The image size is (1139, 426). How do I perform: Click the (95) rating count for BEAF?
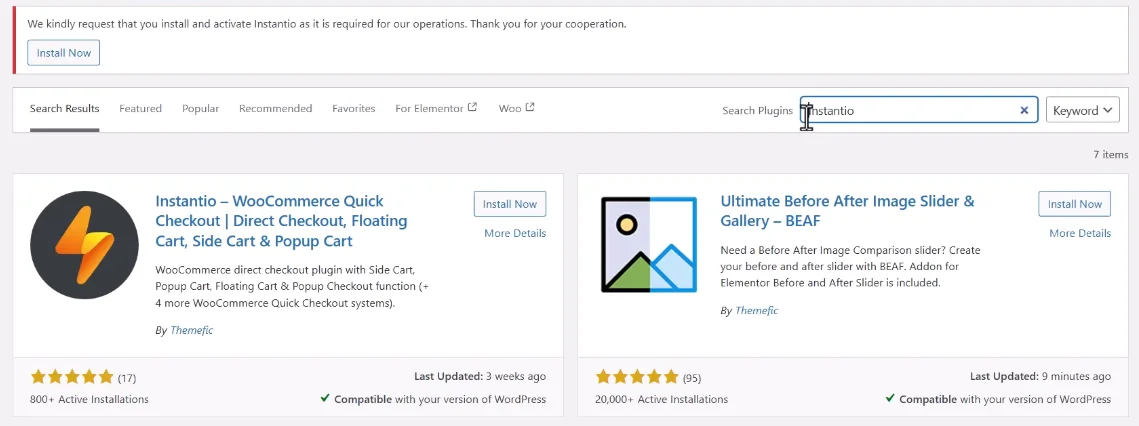click(692, 378)
